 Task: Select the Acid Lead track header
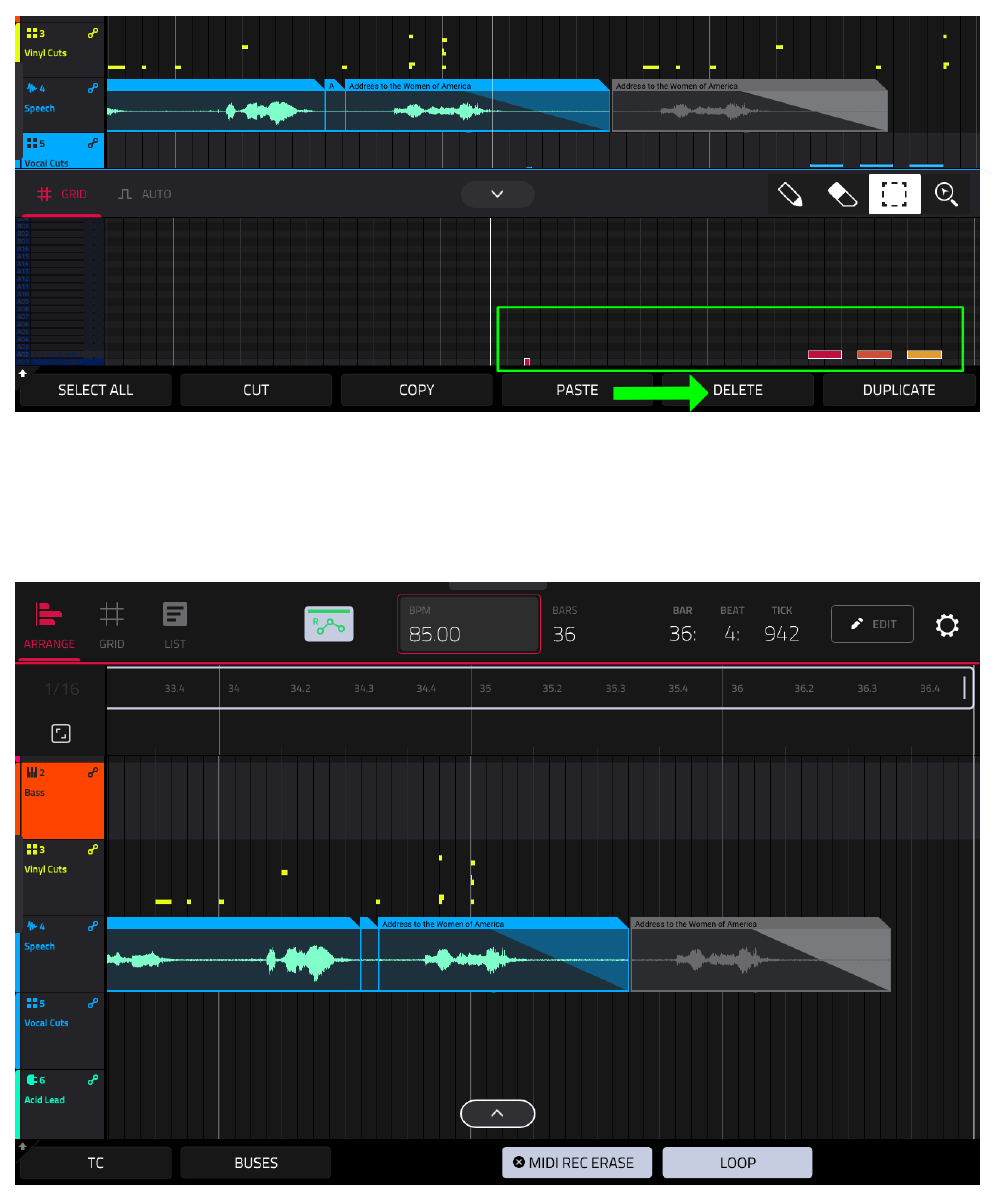(x=62, y=1104)
